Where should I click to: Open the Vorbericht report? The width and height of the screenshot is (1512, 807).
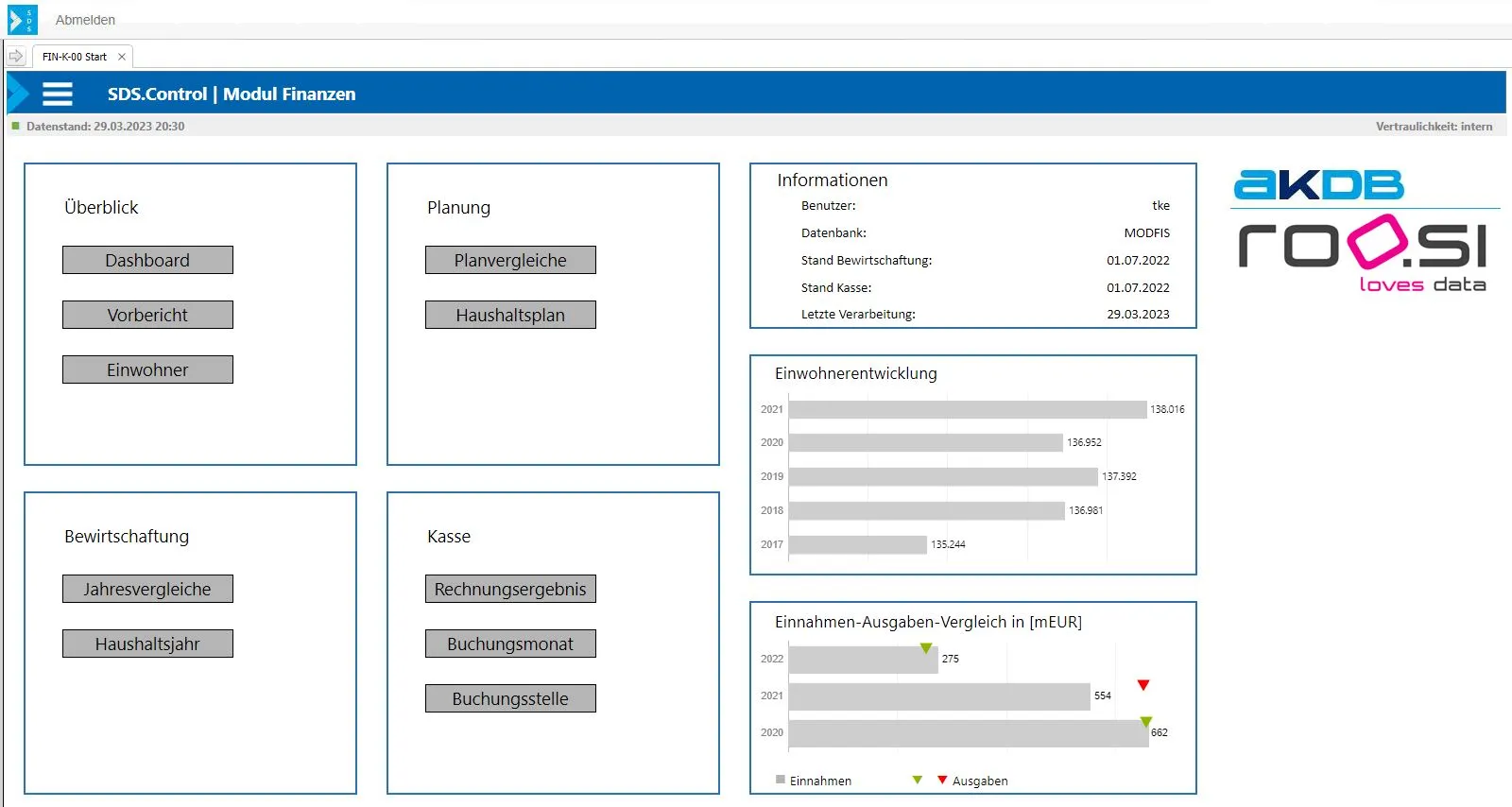147,315
